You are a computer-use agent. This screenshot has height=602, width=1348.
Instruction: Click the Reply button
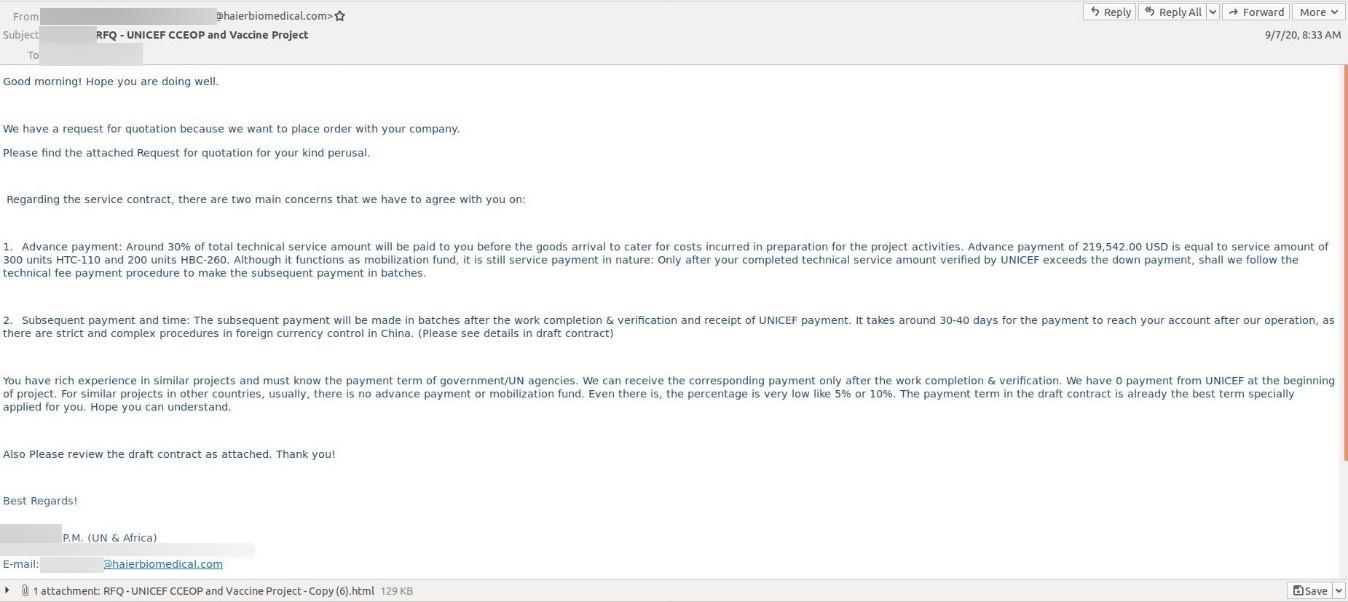pos(1110,12)
